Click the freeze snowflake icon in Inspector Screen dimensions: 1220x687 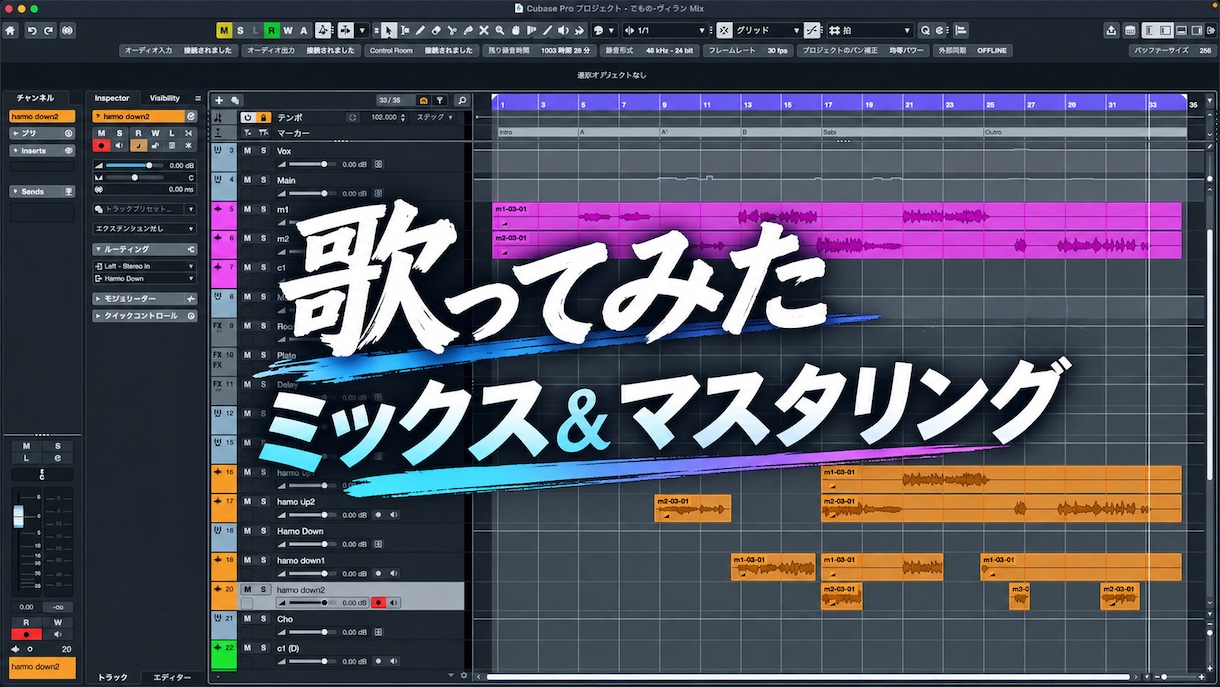pyautogui.click(x=188, y=145)
